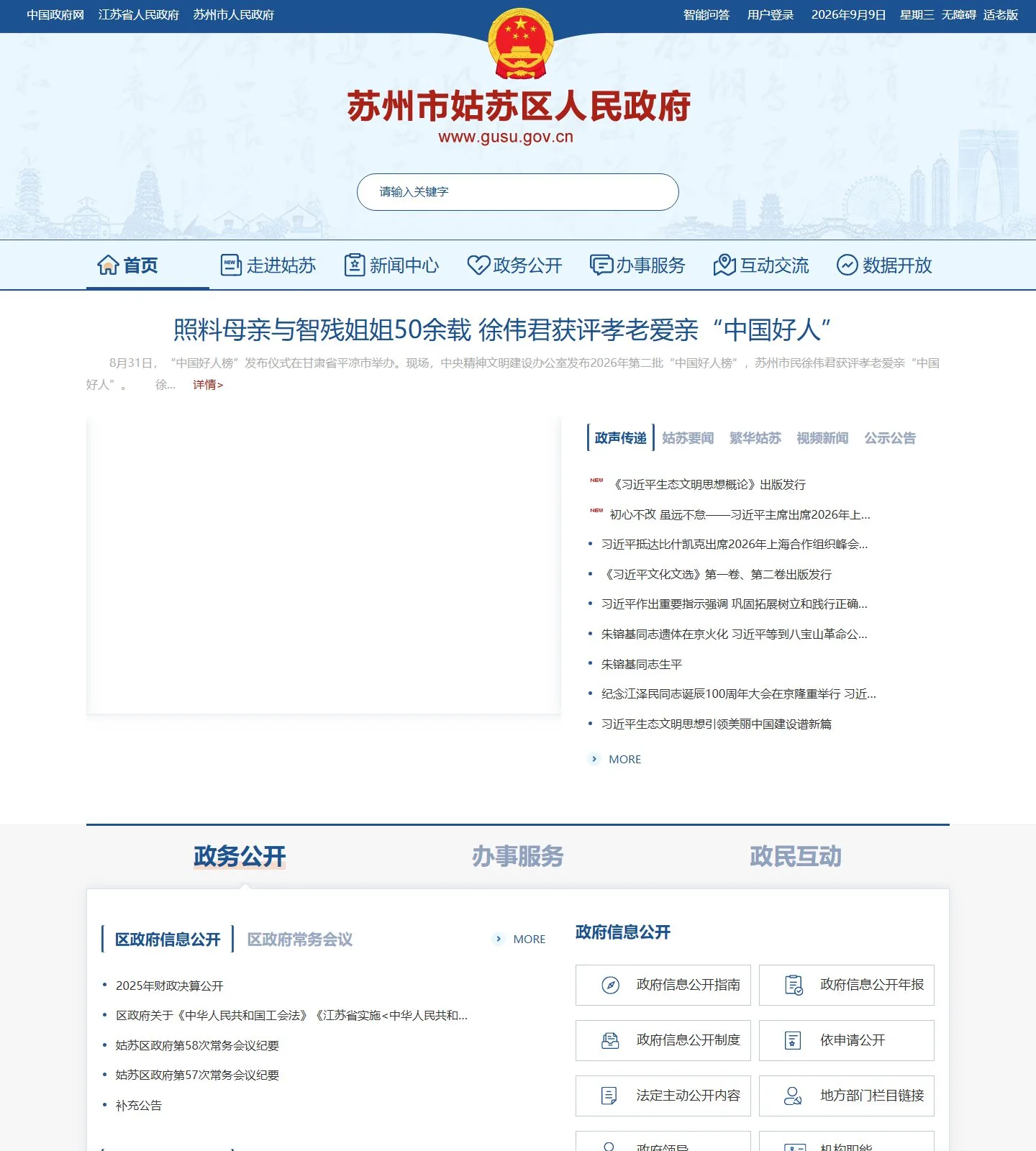Open the 视频新闻 tab
The height and width of the screenshot is (1151, 1036).
coord(822,437)
